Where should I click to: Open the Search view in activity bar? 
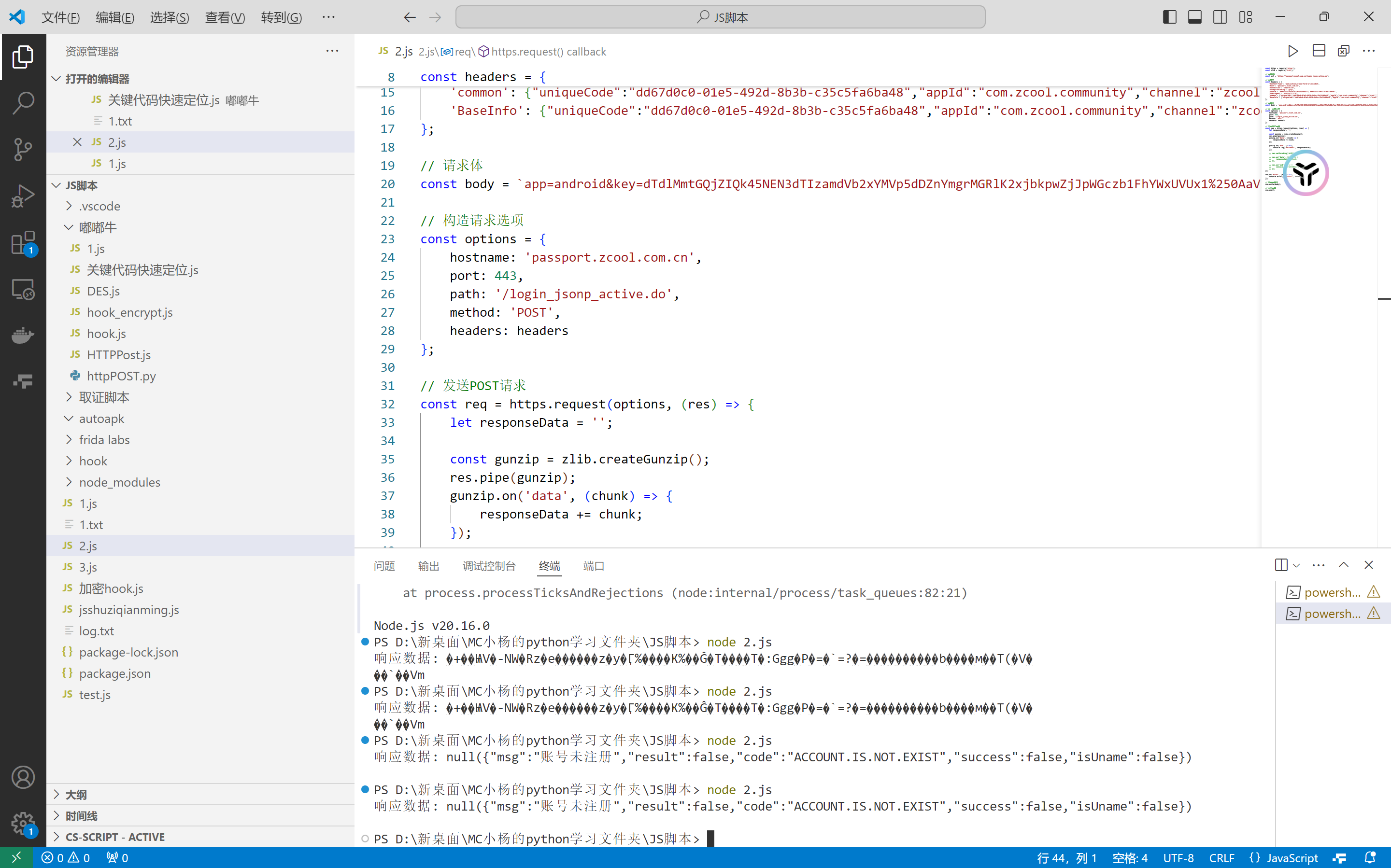click(23, 103)
